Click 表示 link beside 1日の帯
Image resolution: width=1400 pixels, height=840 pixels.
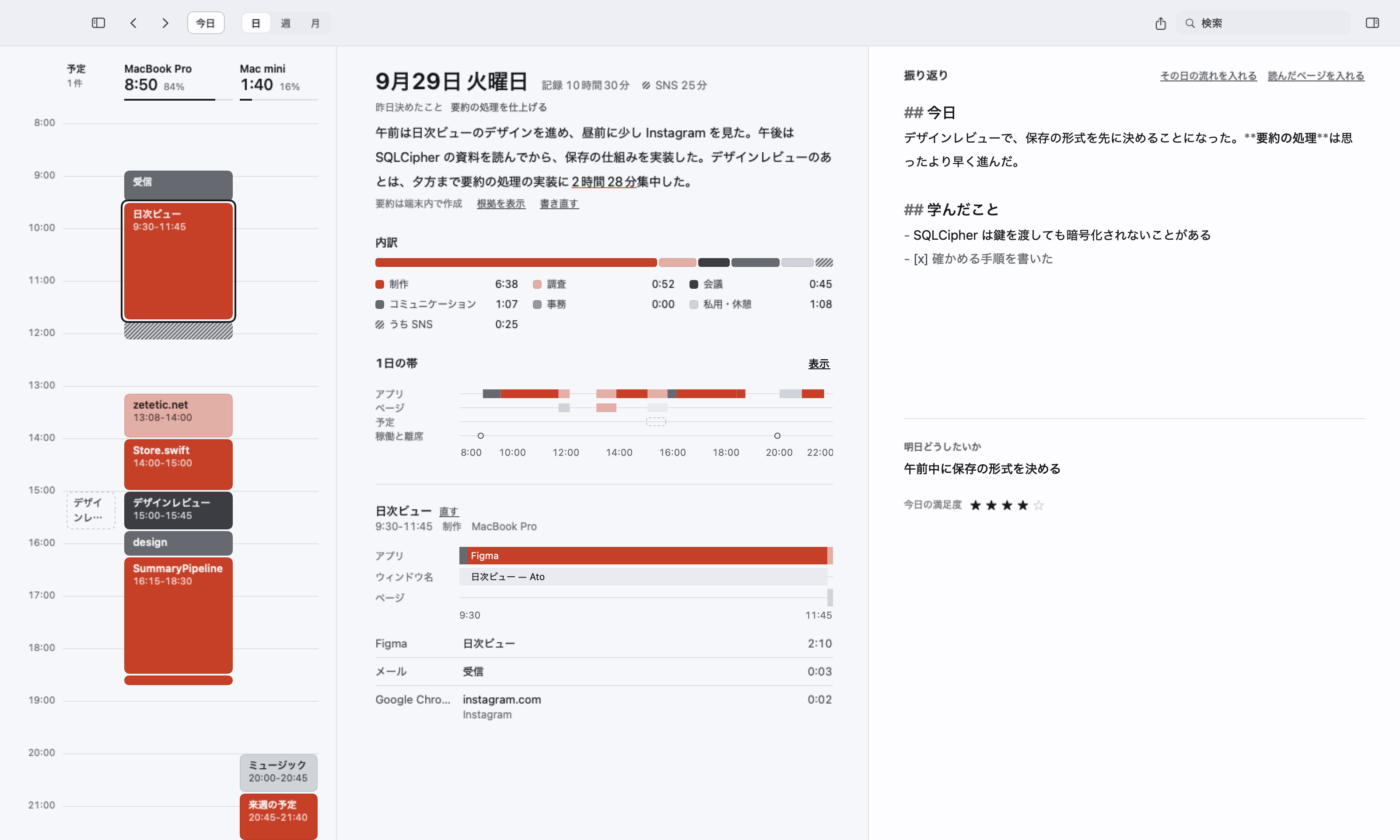(x=819, y=364)
